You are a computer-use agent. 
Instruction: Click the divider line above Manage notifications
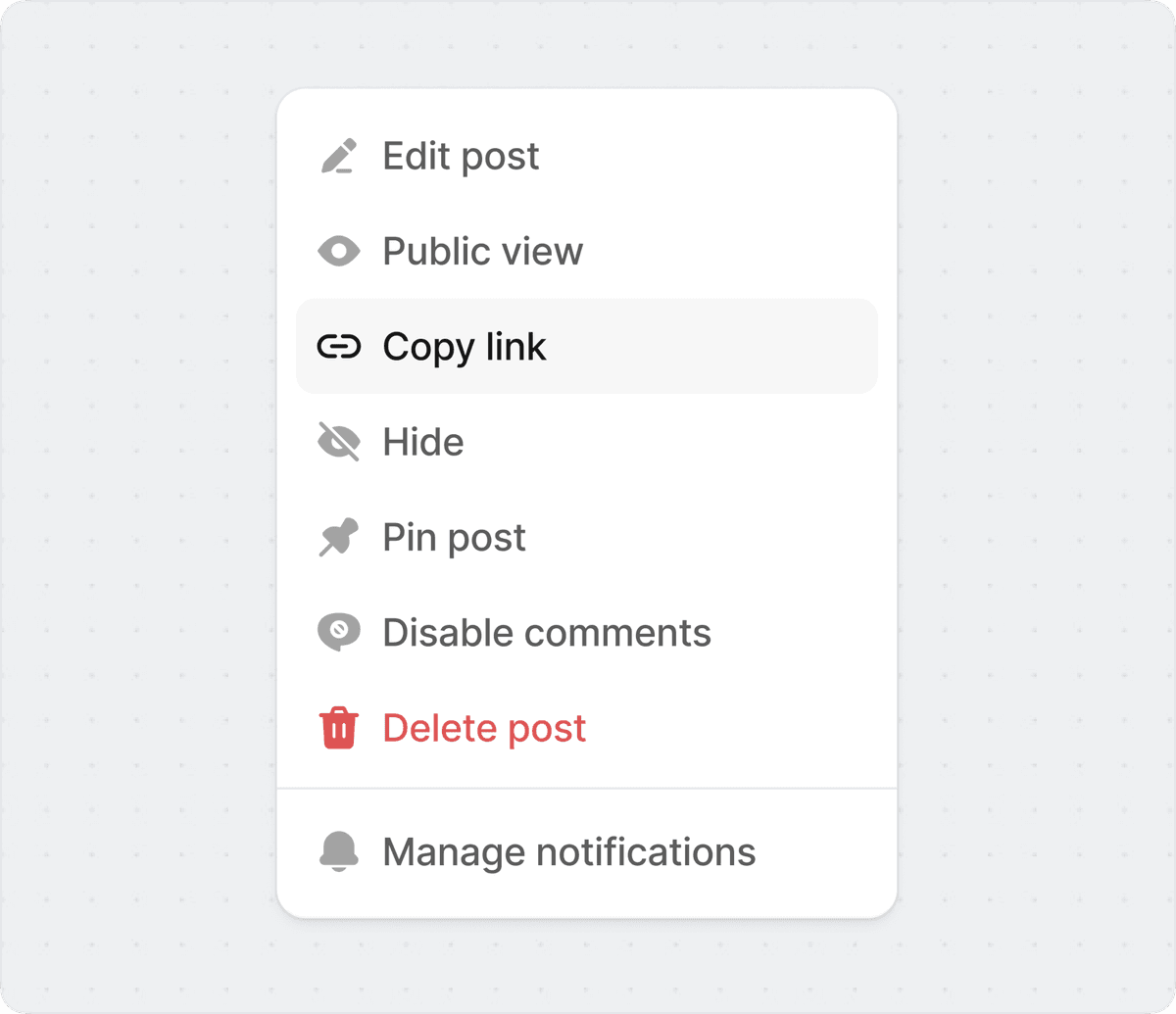pyautogui.click(x=587, y=788)
